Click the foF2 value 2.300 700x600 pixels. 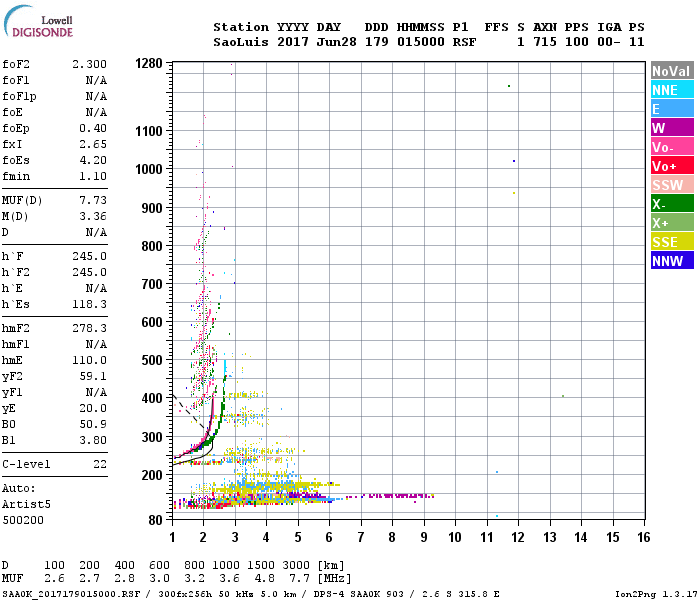point(89,64)
